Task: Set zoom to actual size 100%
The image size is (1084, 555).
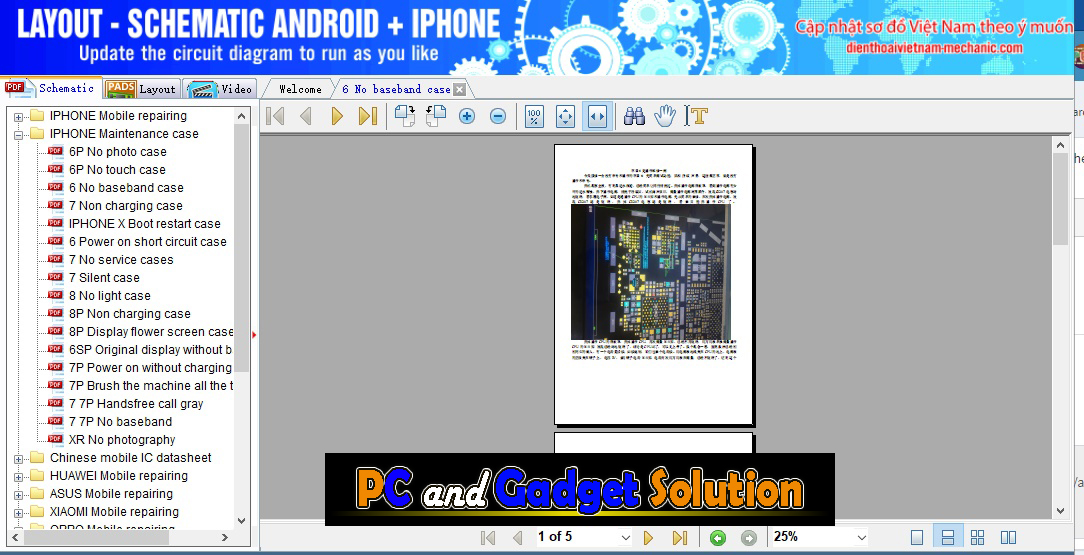Action: point(534,116)
